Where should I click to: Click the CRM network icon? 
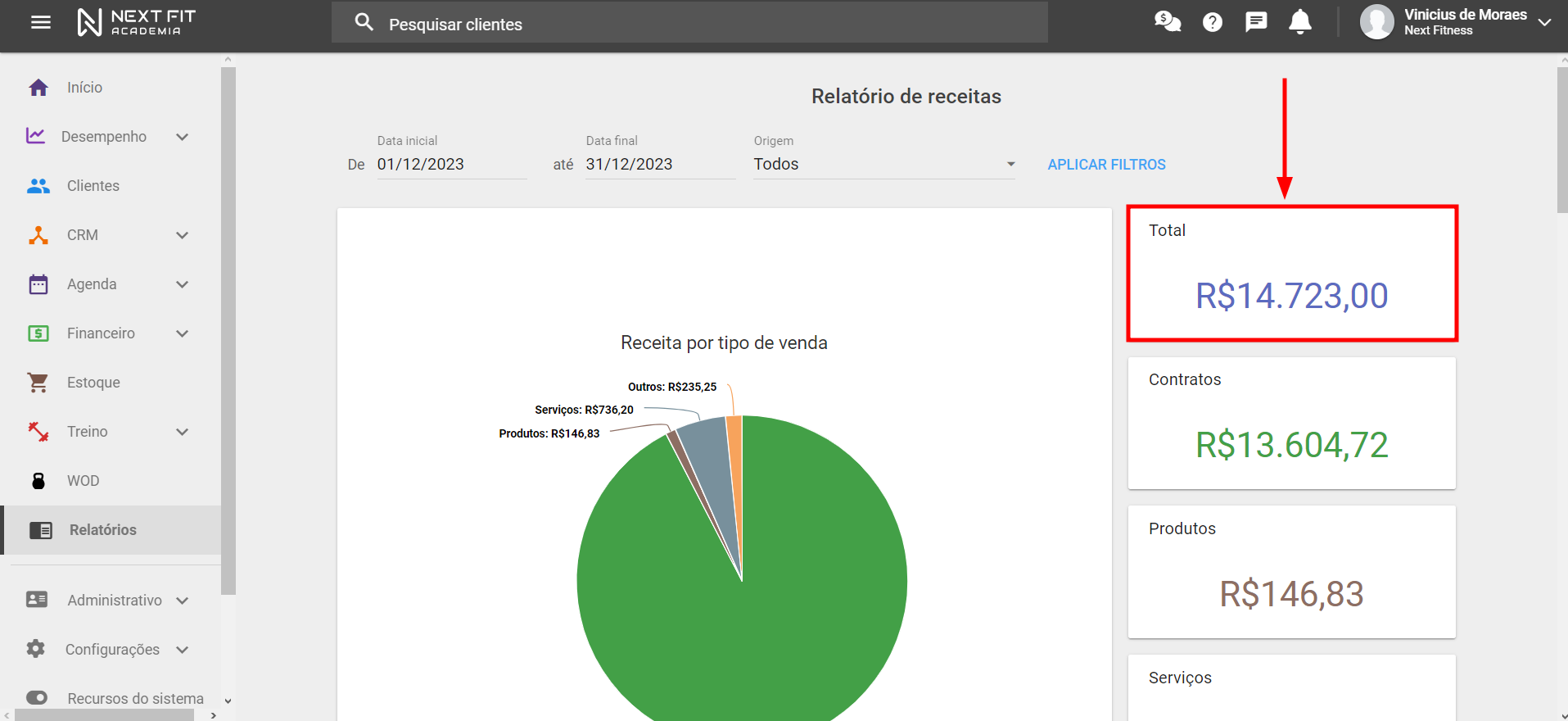tap(38, 235)
